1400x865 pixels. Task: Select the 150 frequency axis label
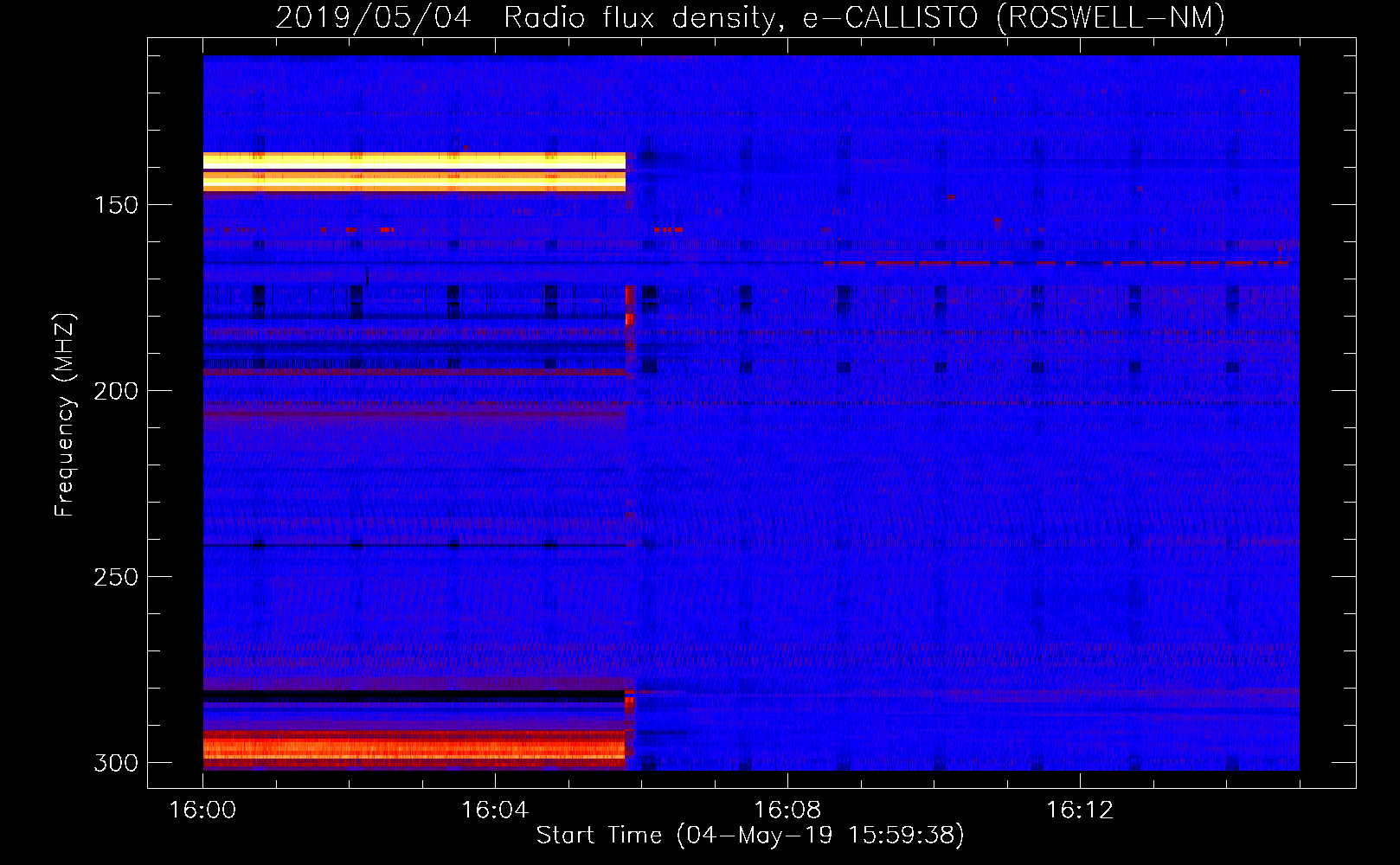click(x=116, y=205)
